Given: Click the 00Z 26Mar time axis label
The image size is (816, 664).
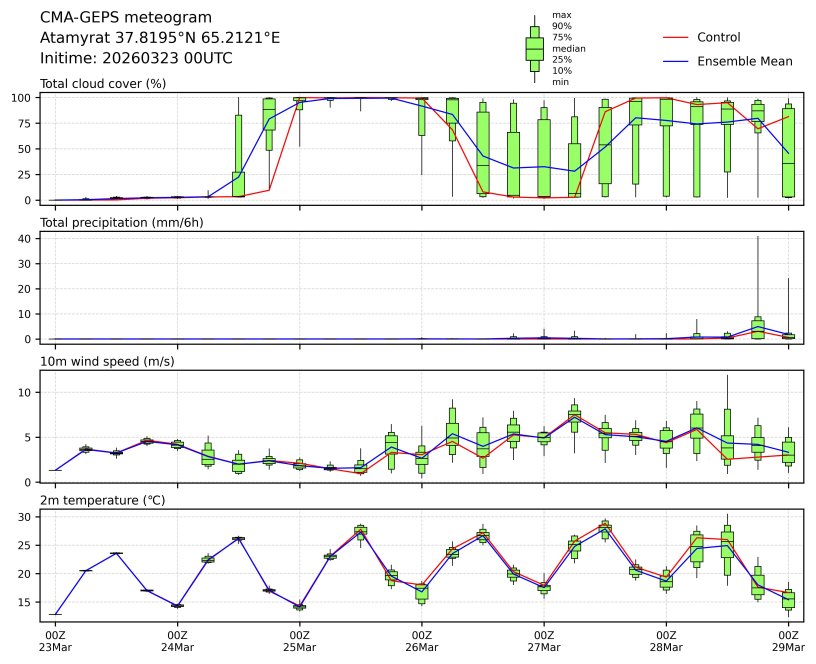Looking at the screenshot, I should (x=421, y=641).
